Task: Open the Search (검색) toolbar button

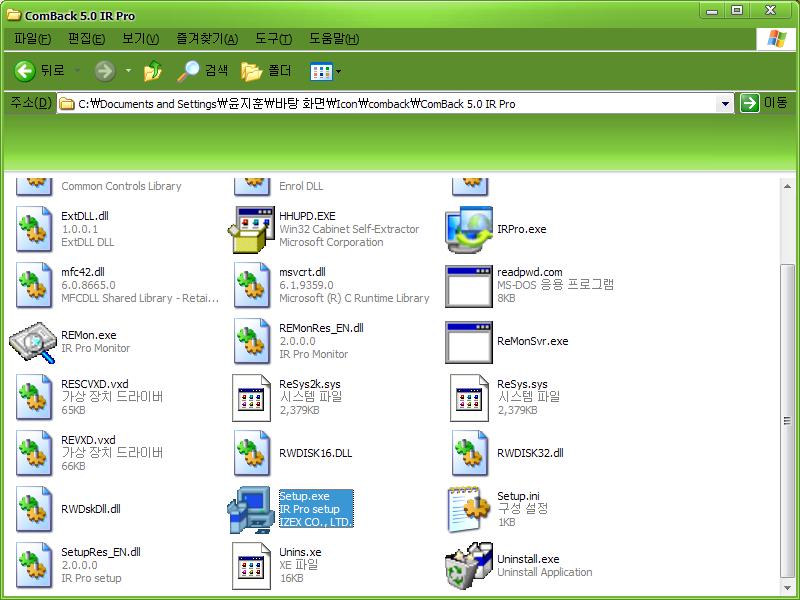Action: (203, 71)
